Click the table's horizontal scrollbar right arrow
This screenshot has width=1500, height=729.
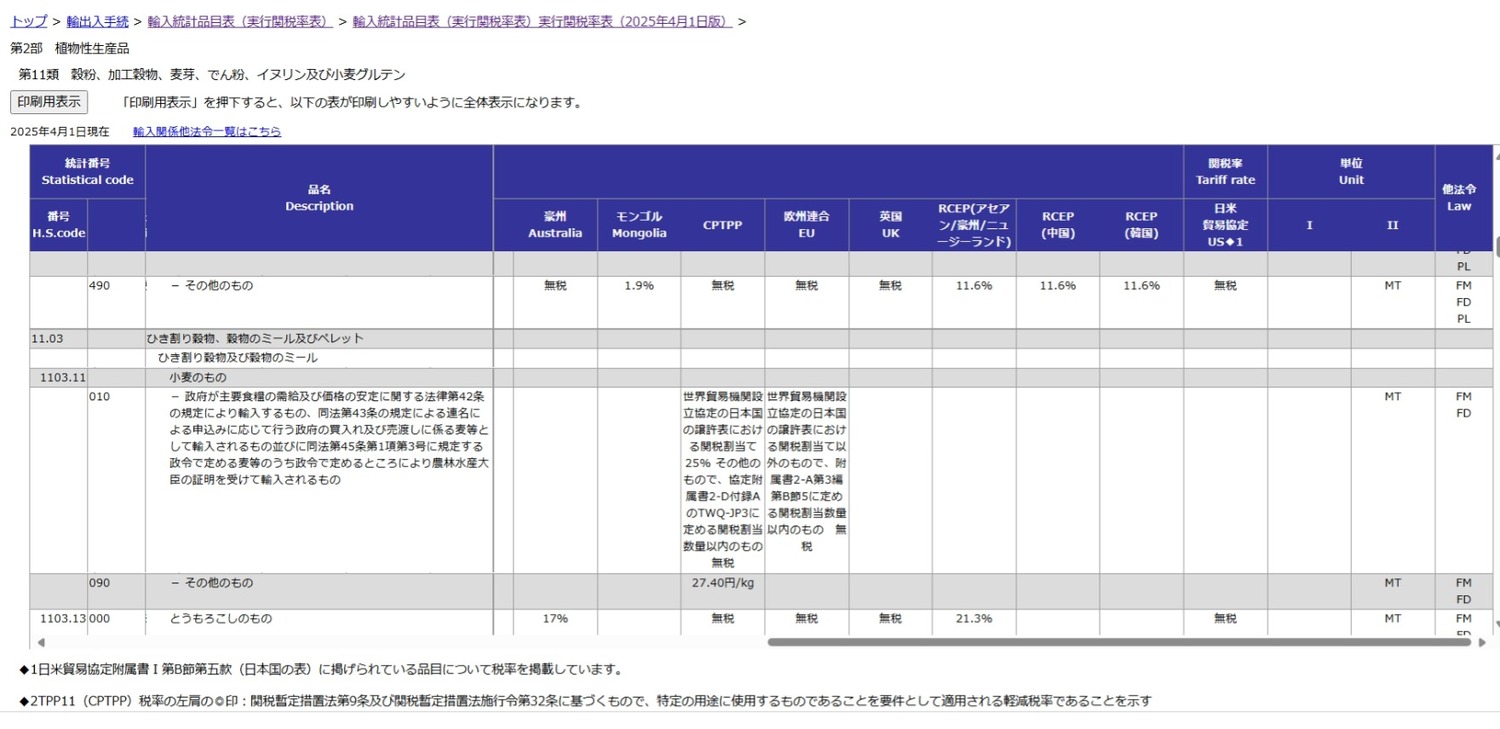click(1482, 642)
